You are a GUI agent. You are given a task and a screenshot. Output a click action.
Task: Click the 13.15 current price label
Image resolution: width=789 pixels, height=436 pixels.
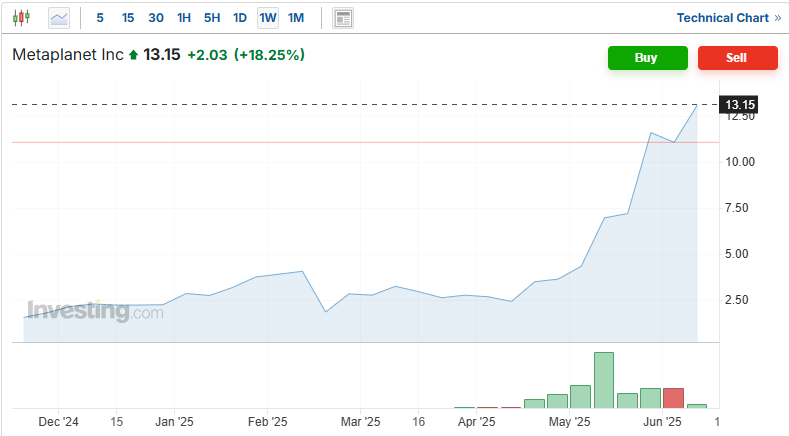click(739, 105)
